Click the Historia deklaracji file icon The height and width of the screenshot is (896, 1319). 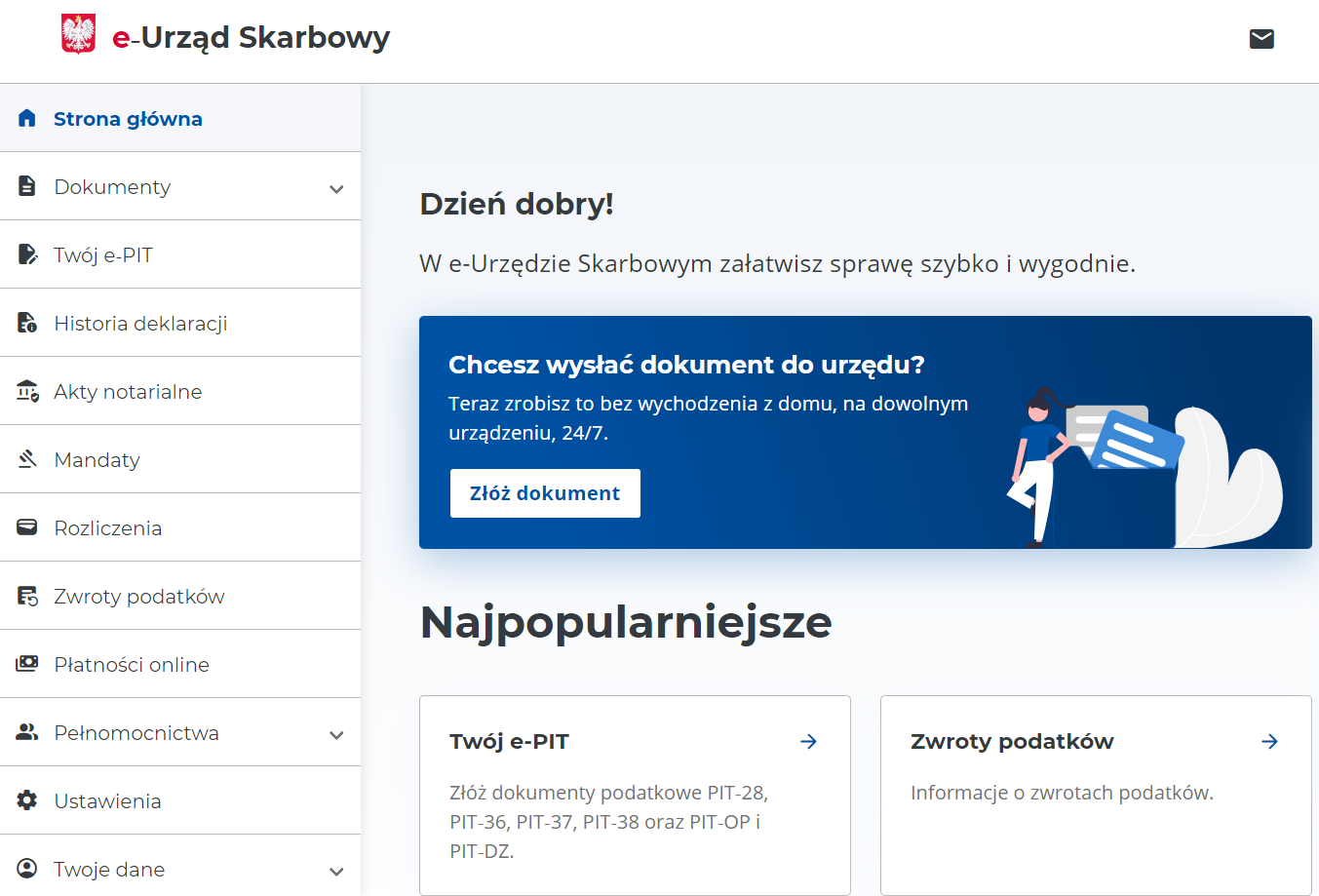[27, 323]
